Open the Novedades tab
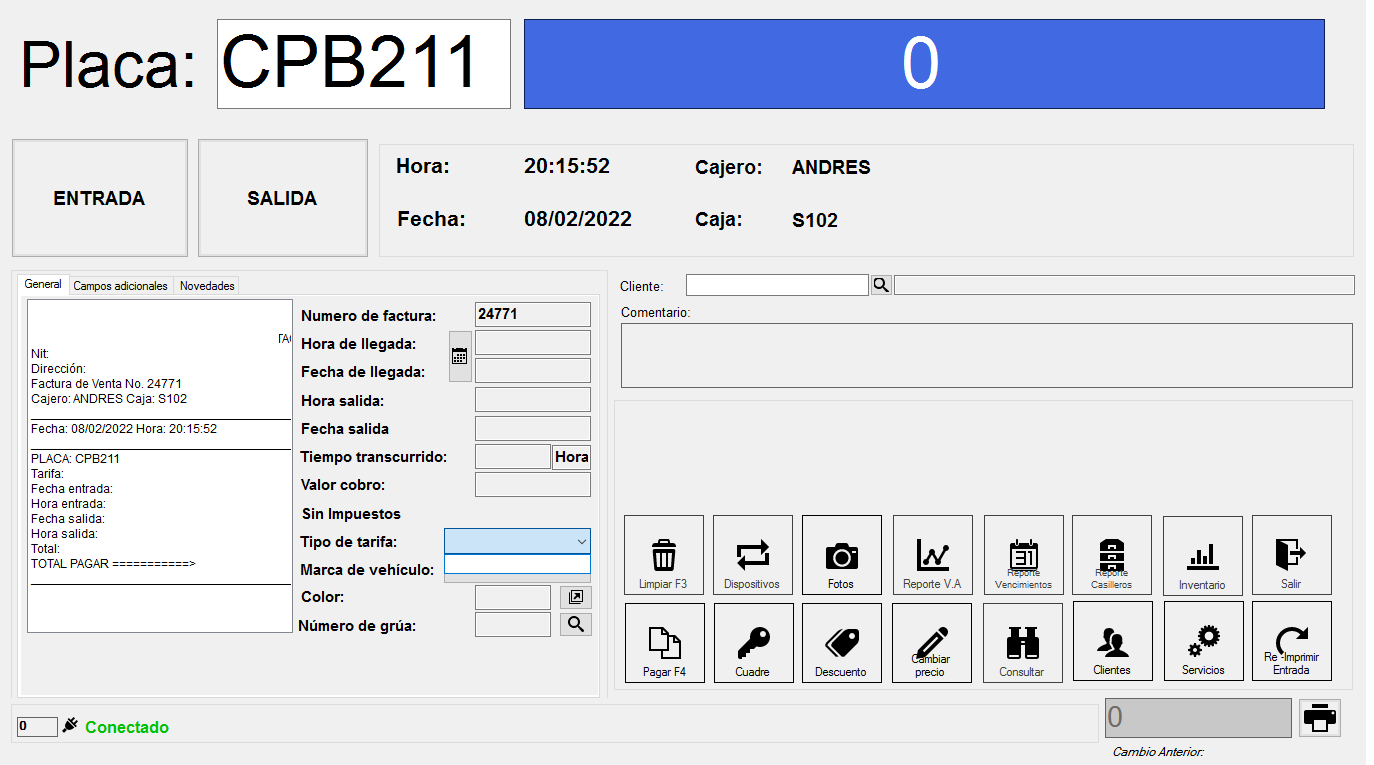Image resolution: width=1374 pixels, height=765 pixels. pyautogui.click(x=207, y=286)
